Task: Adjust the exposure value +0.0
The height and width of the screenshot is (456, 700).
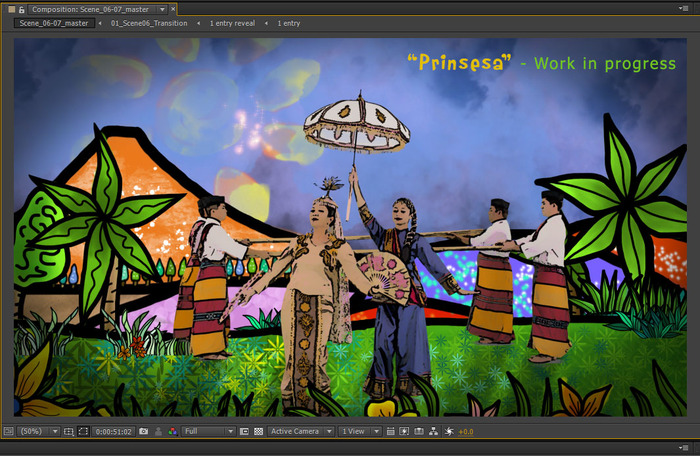Action: 466,431
